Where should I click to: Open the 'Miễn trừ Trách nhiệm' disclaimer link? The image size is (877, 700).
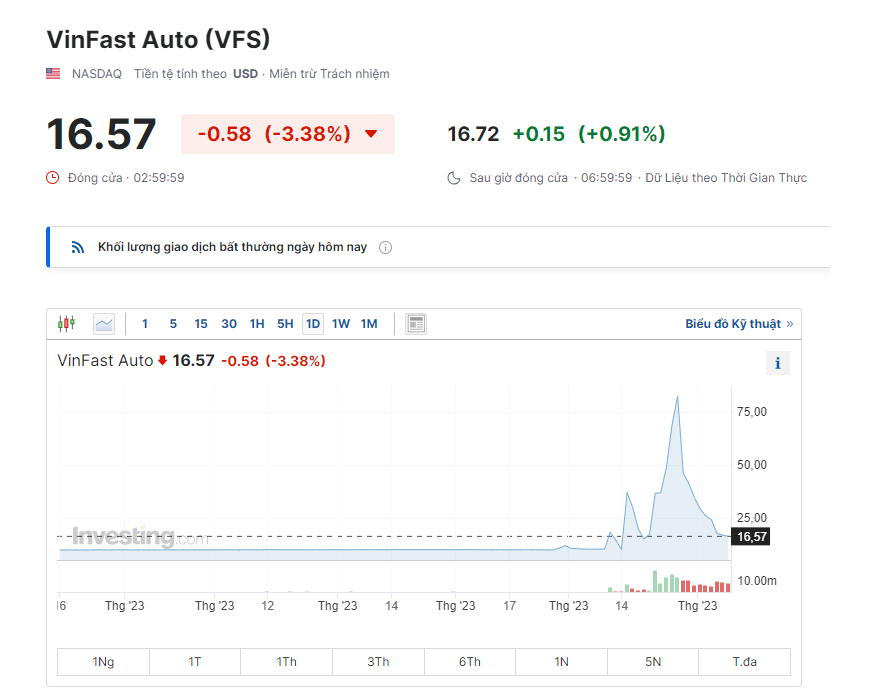coord(327,74)
